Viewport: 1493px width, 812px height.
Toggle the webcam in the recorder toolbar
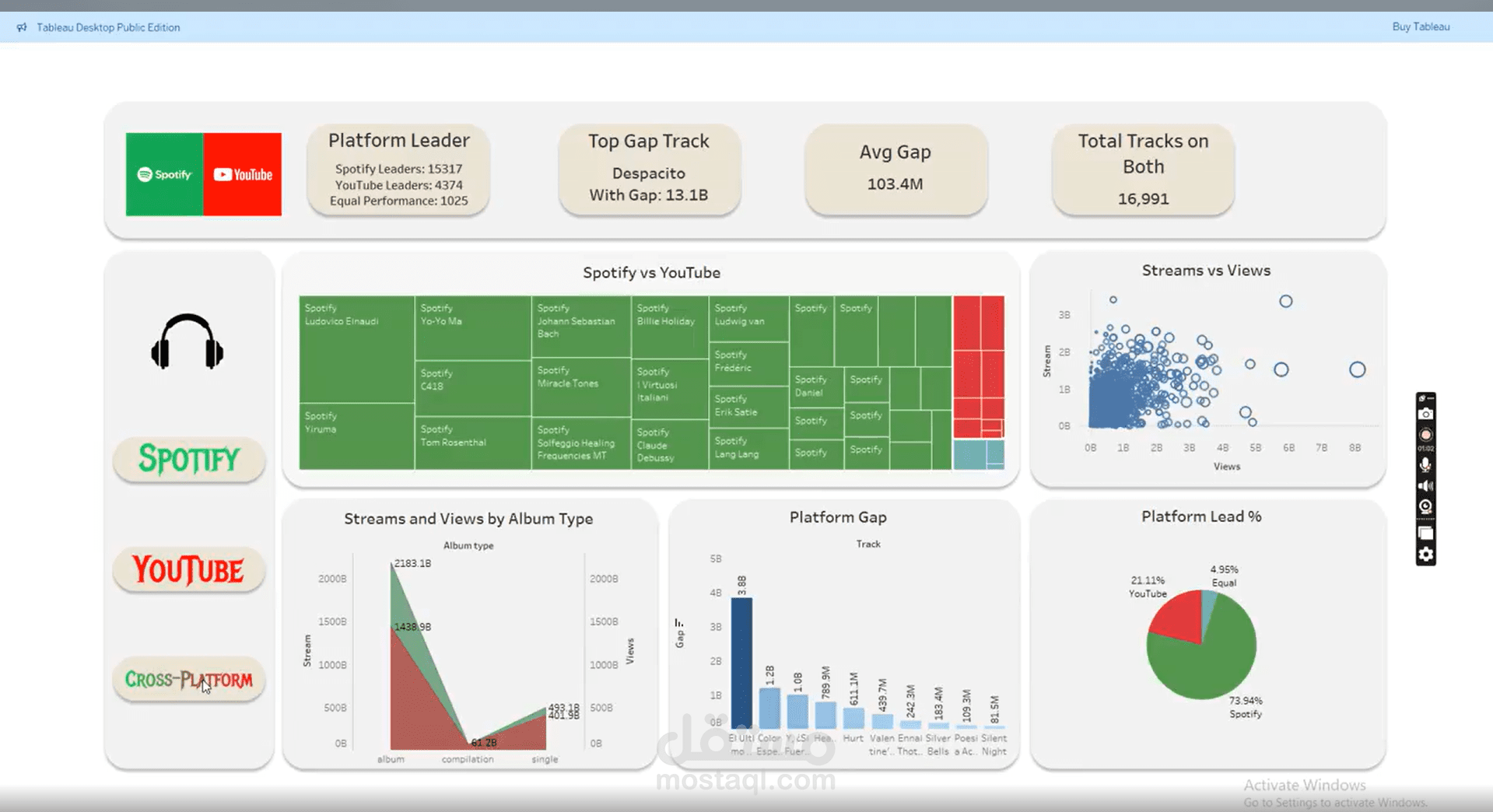pos(1425,506)
